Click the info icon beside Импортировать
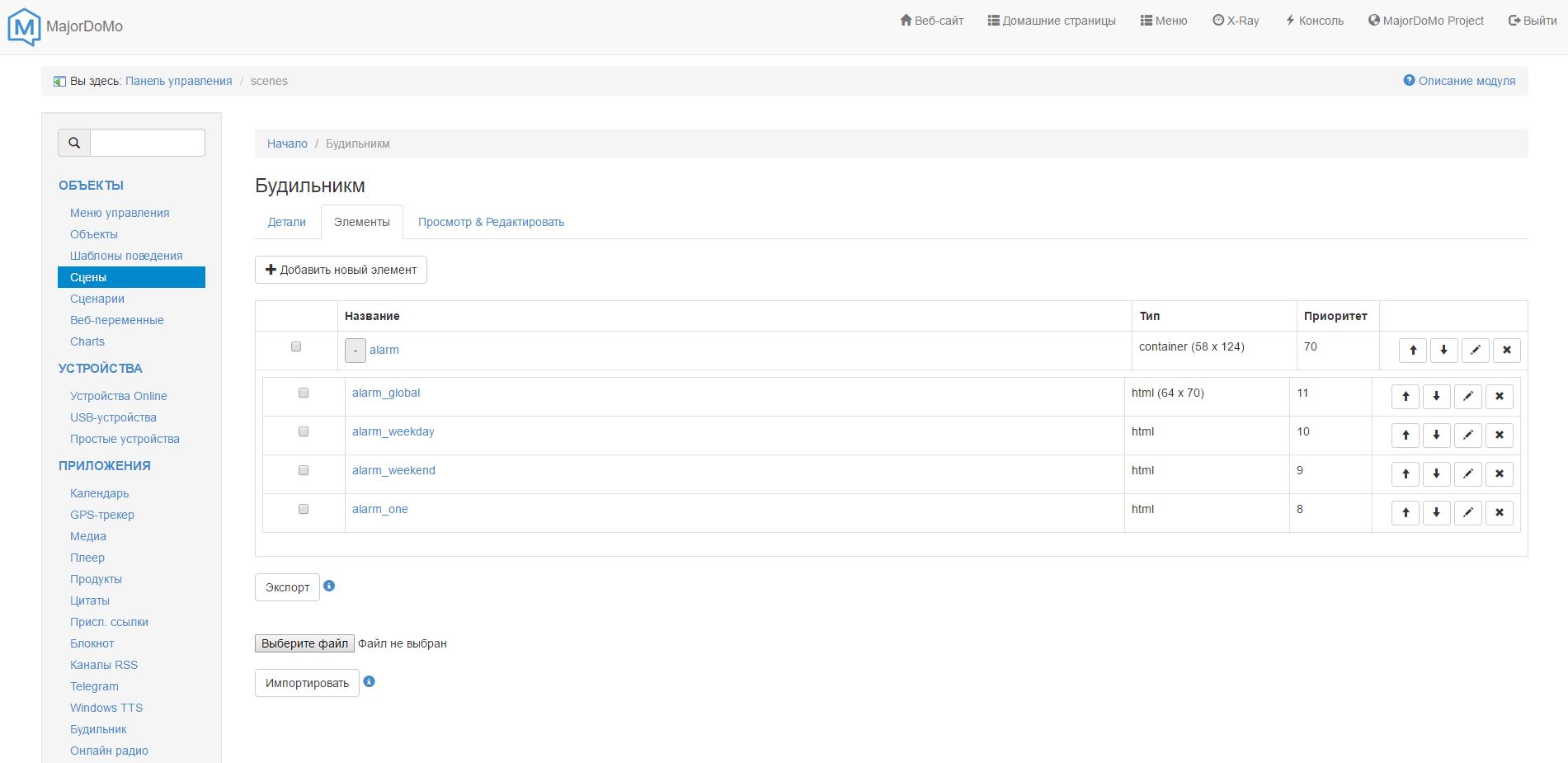 369,681
